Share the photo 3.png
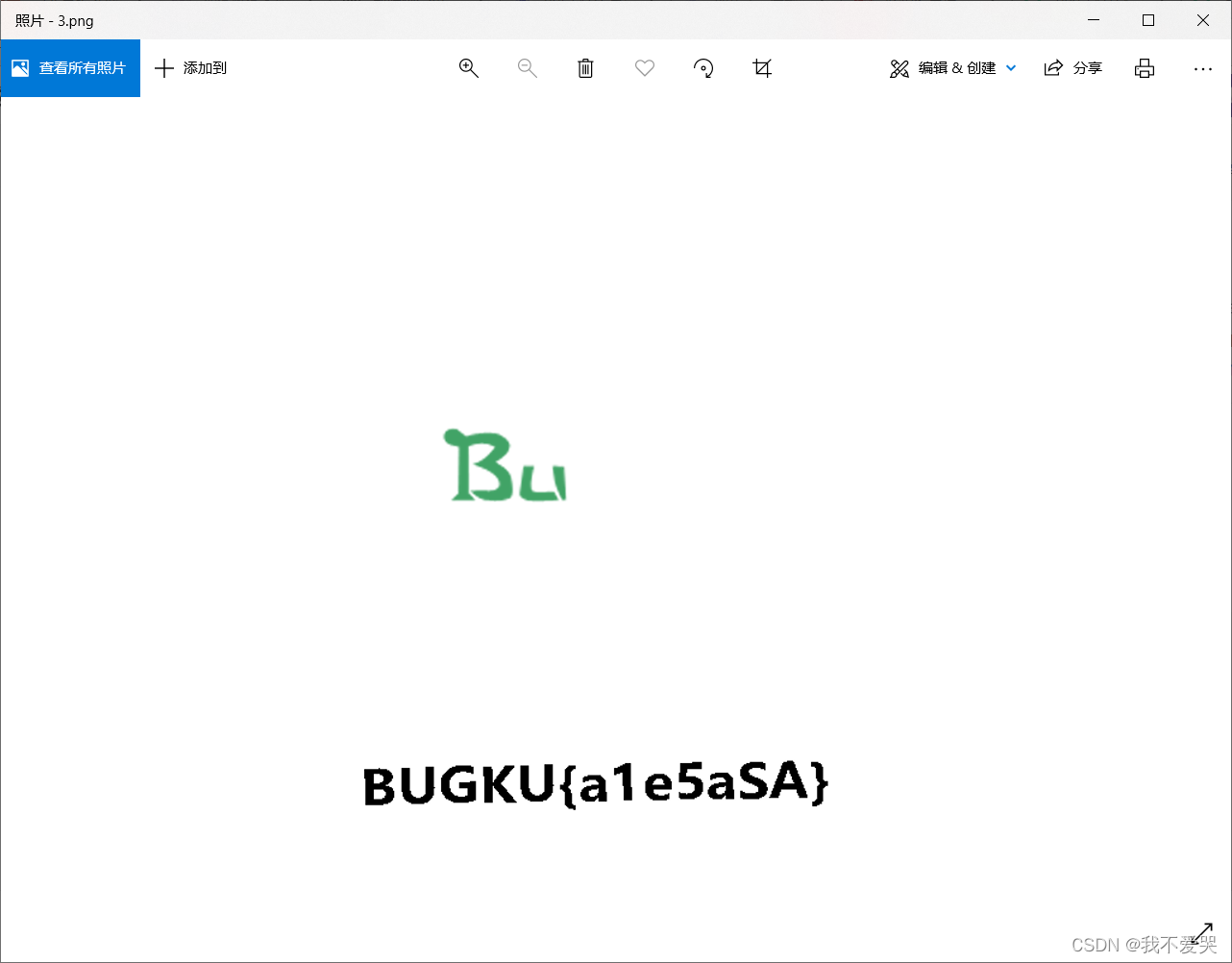Viewport: 1232px width, 963px height. [1072, 67]
